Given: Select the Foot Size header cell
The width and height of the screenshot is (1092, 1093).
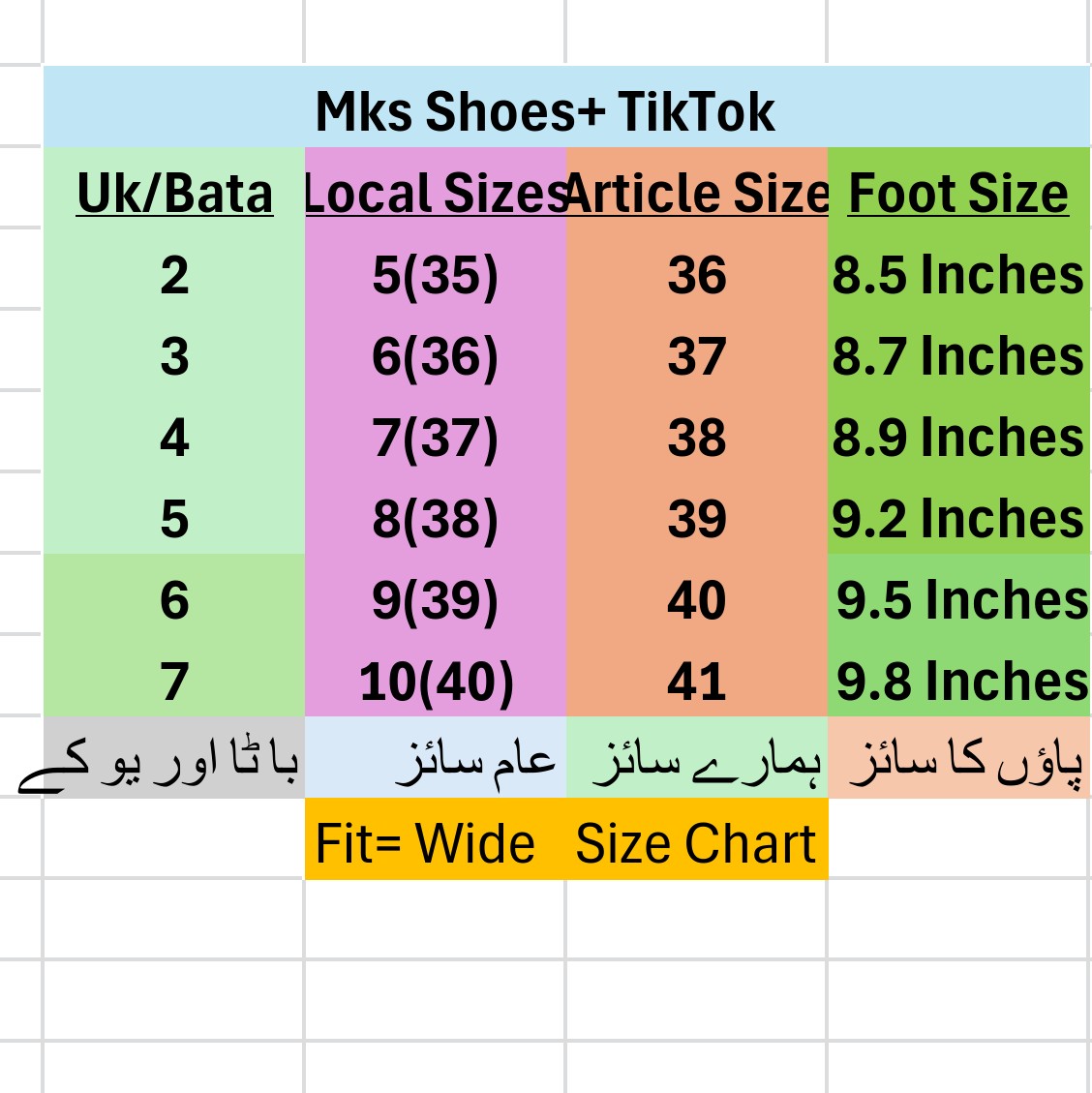Looking at the screenshot, I should [958, 193].
